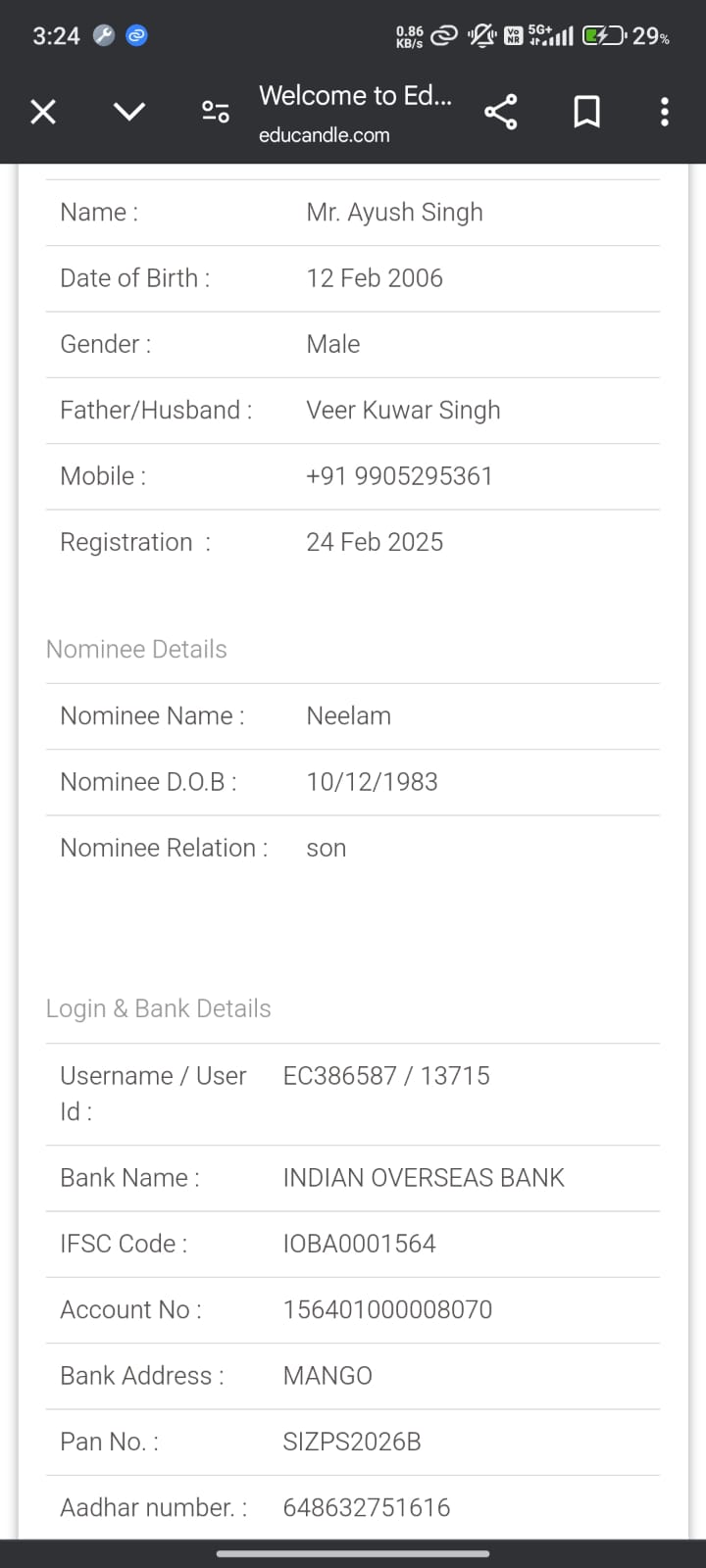Image resolution: width=706 pixels, height=1568 pixels.
Task: Tap the muted bell status icon
Action: [x=481, y=36]
